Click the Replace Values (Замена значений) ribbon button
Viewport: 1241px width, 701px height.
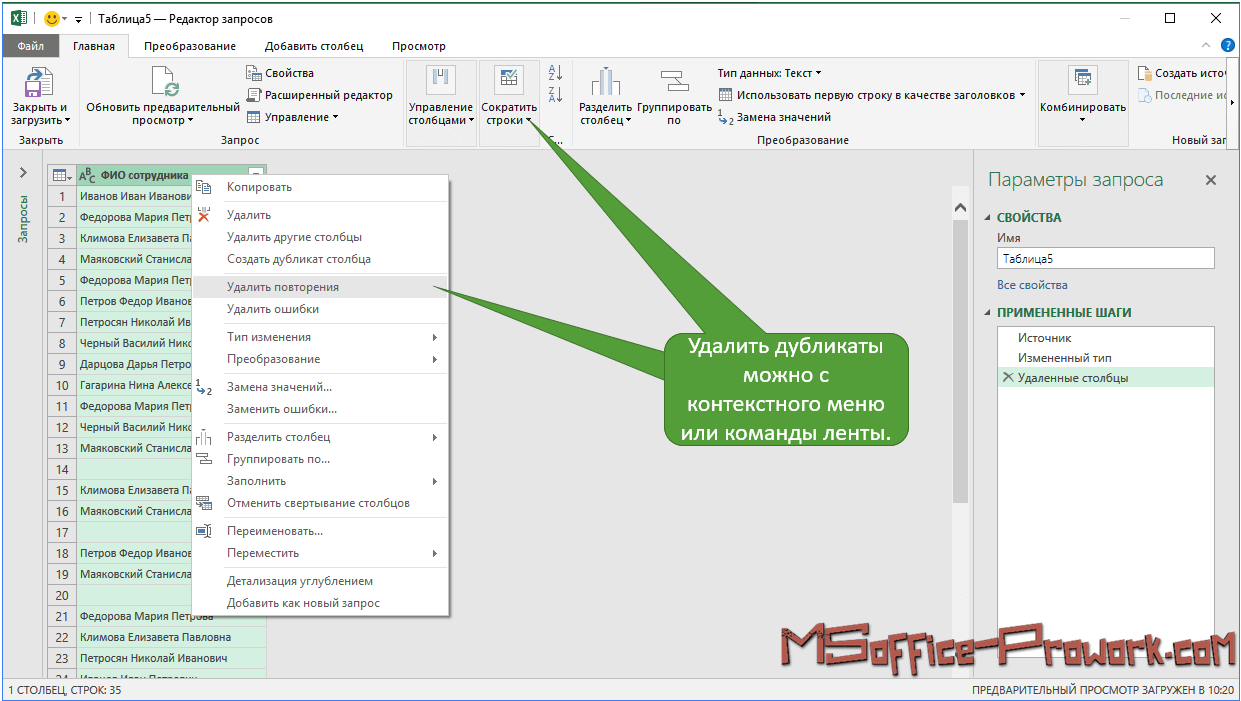[x=774, y=117]
